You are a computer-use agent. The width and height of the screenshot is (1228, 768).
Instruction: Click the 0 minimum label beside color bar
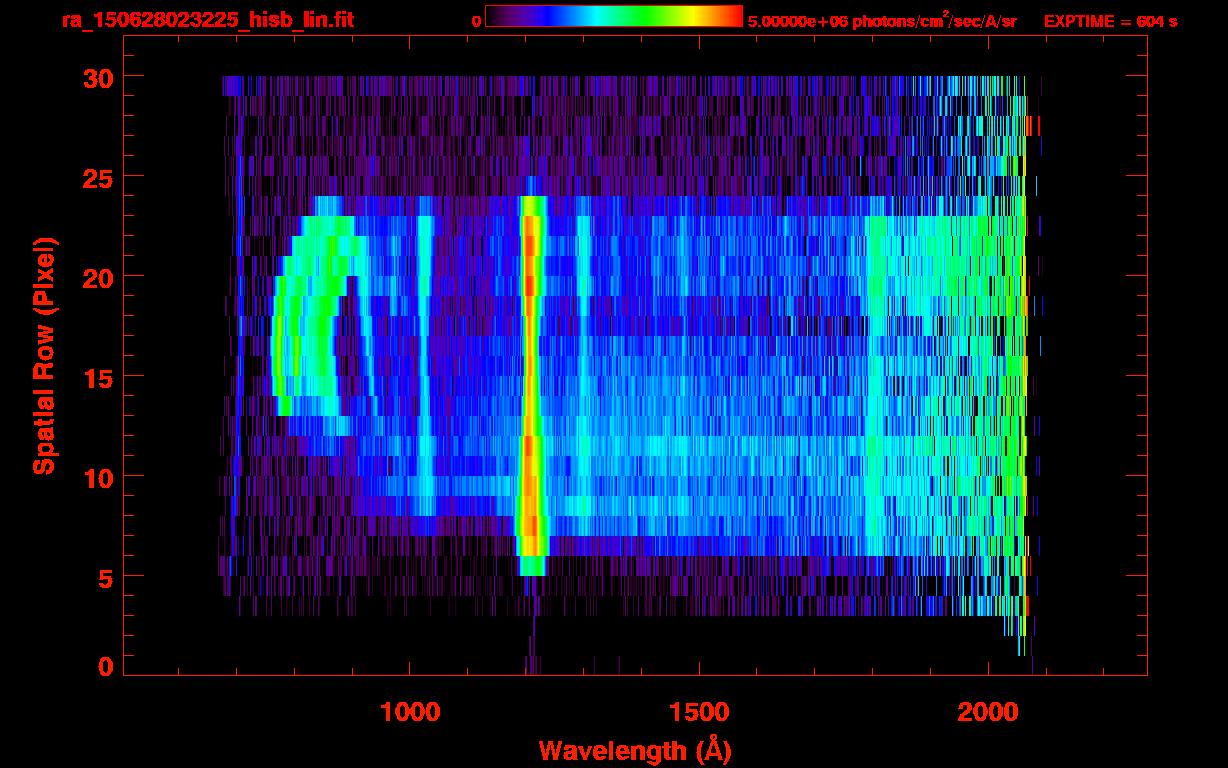tap(476, 21)
